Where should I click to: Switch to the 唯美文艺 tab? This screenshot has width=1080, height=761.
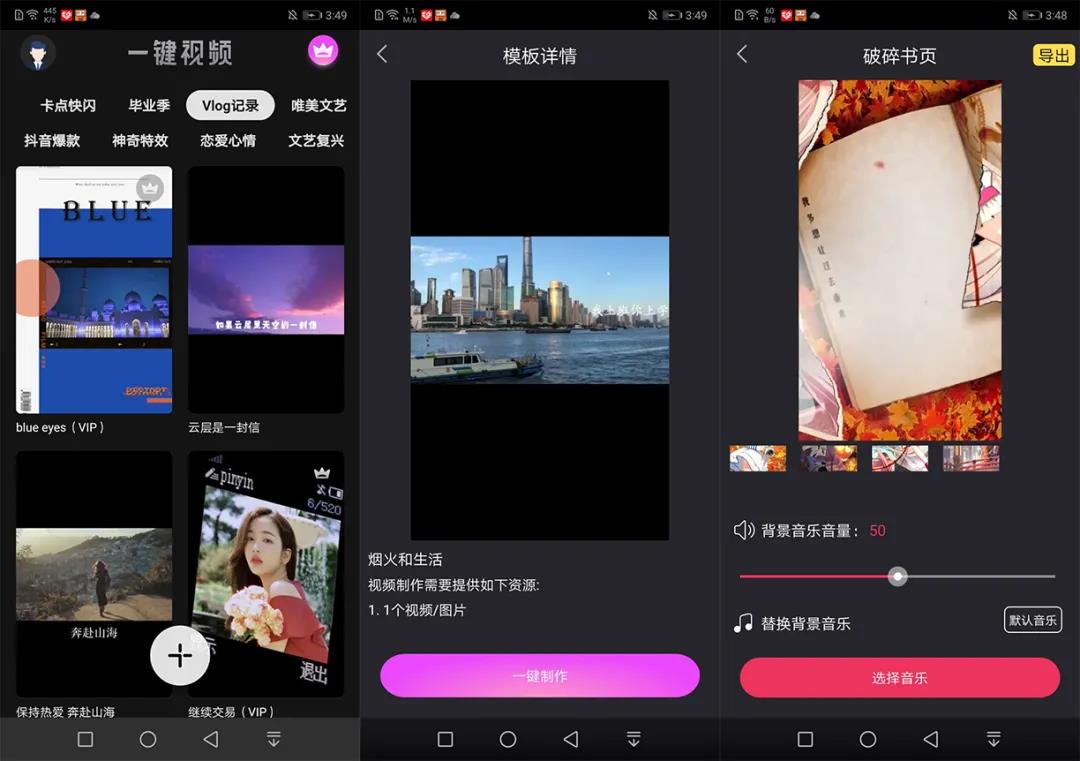(318, 104)
